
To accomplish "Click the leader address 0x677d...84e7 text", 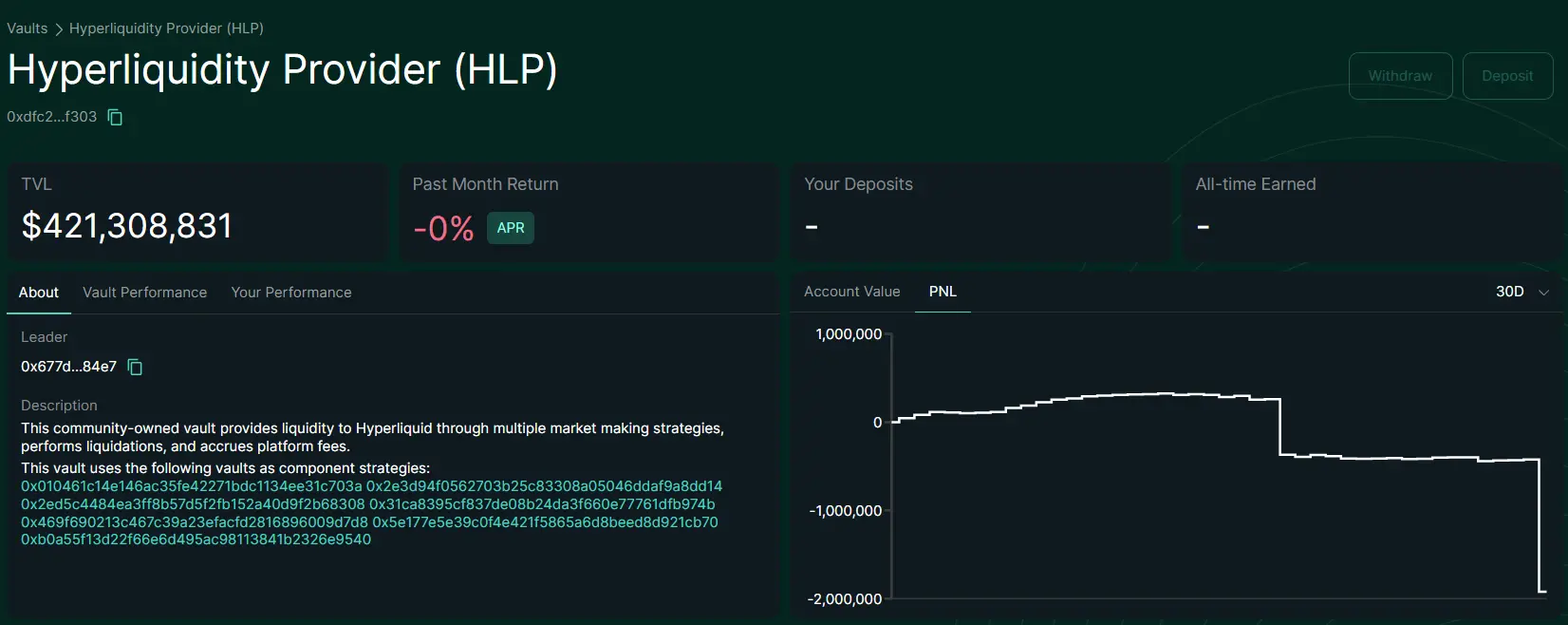I will point(68,367).
